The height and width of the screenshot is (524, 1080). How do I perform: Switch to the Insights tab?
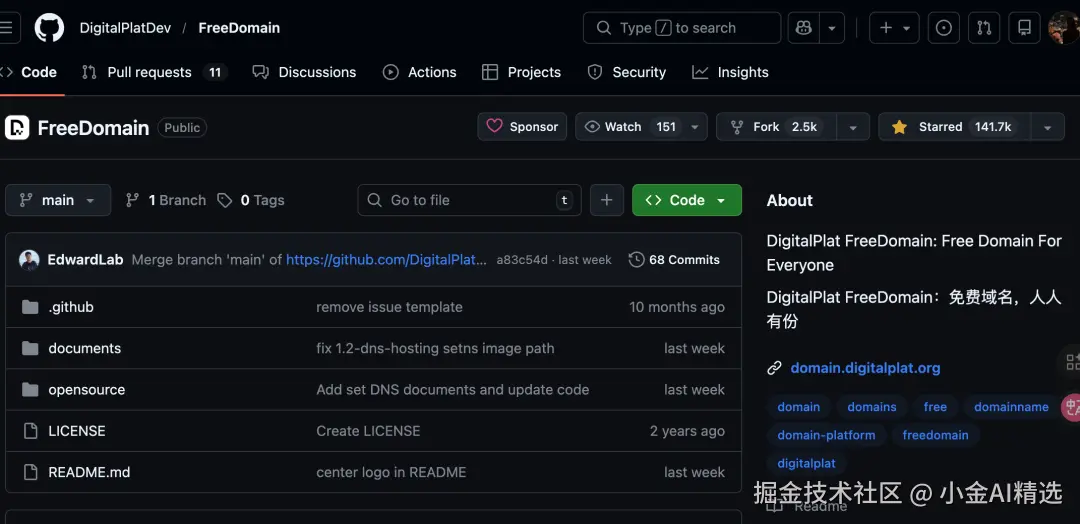coord(730,72)
